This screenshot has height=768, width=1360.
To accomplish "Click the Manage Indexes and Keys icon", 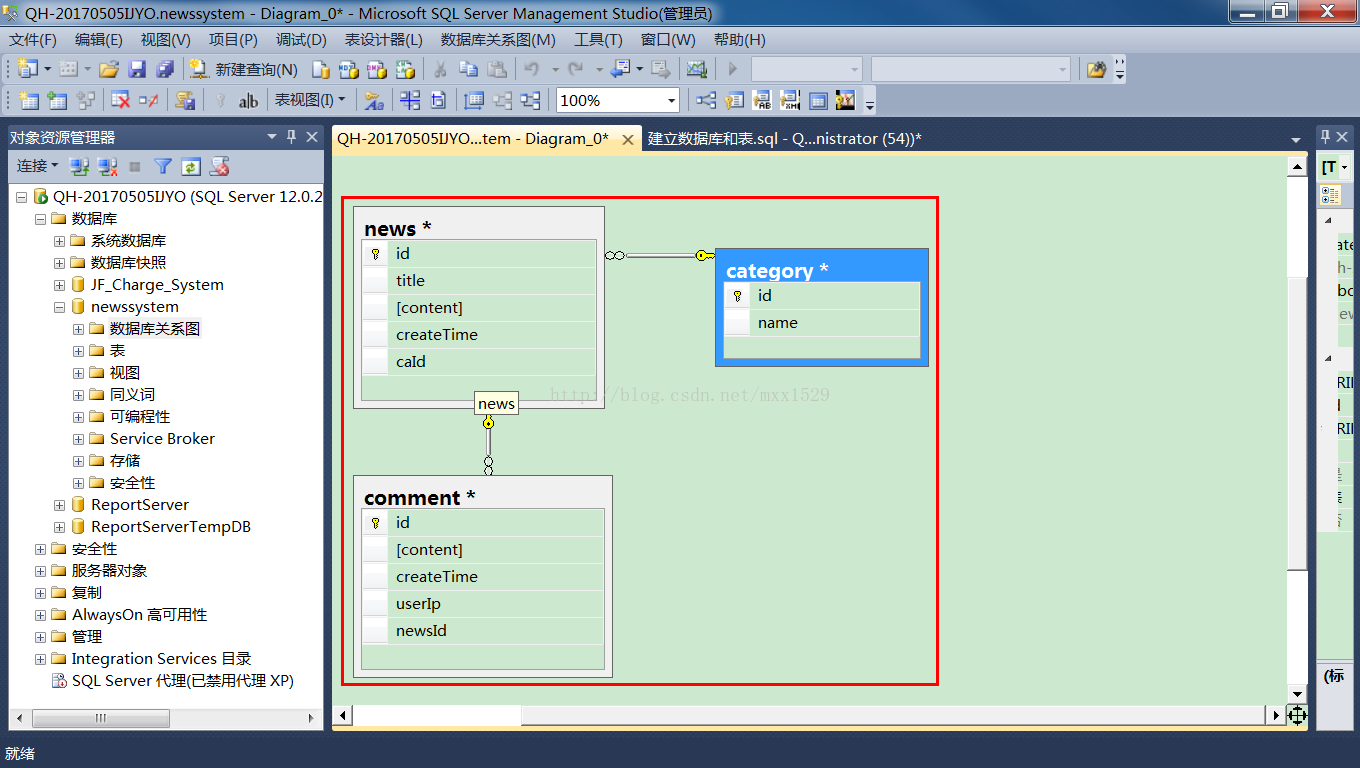I will 734,100.
